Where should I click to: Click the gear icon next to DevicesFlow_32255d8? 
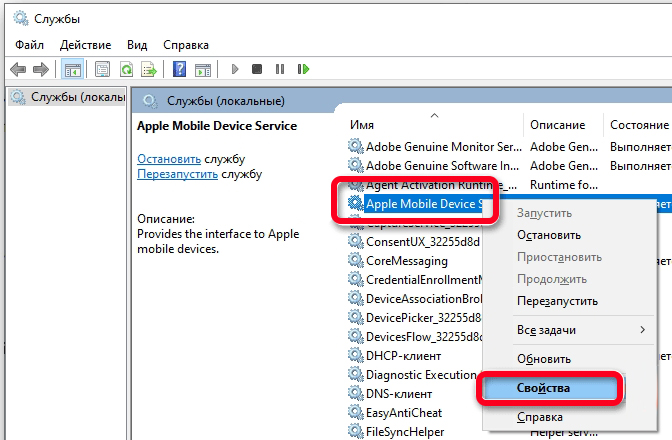355,337
